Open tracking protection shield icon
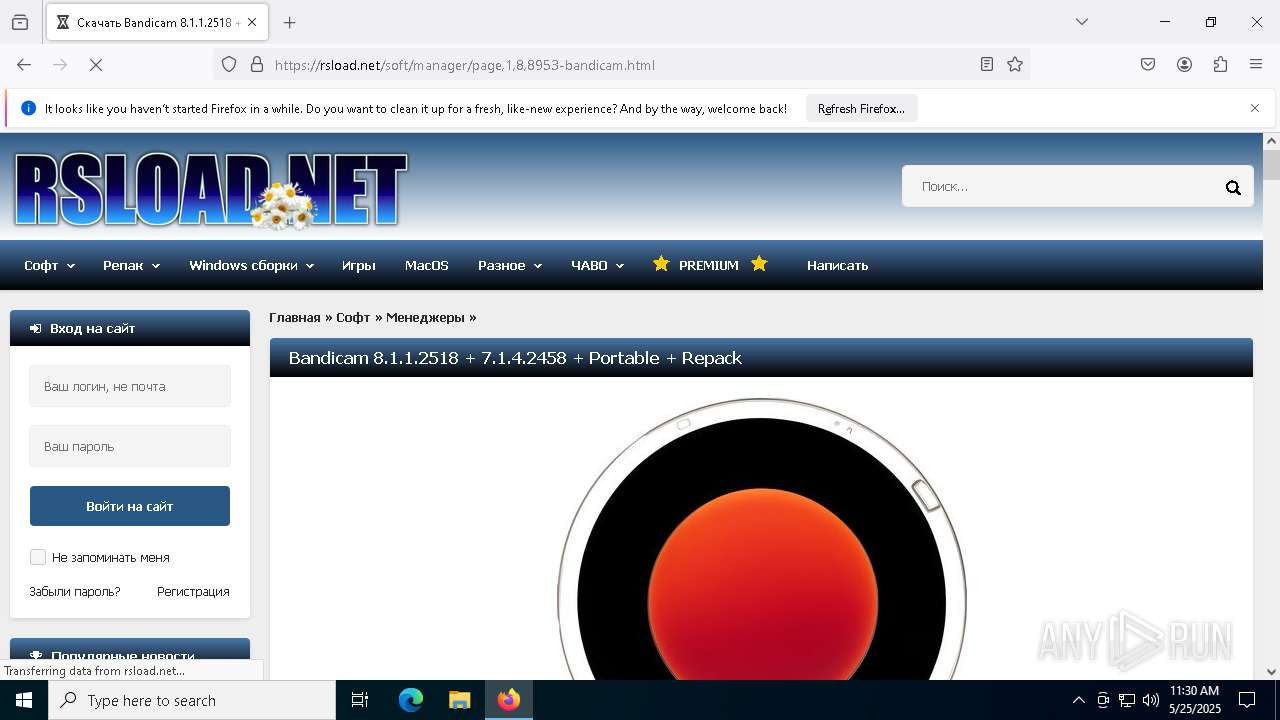The width and height of the screenshot is (1280, 720). (x=229, y=64)
